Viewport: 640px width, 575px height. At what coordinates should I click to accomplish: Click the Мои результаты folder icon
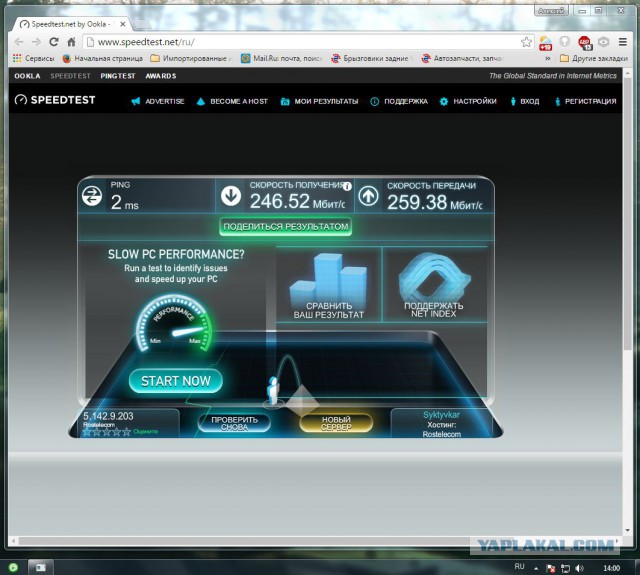(x=285, y=101)
